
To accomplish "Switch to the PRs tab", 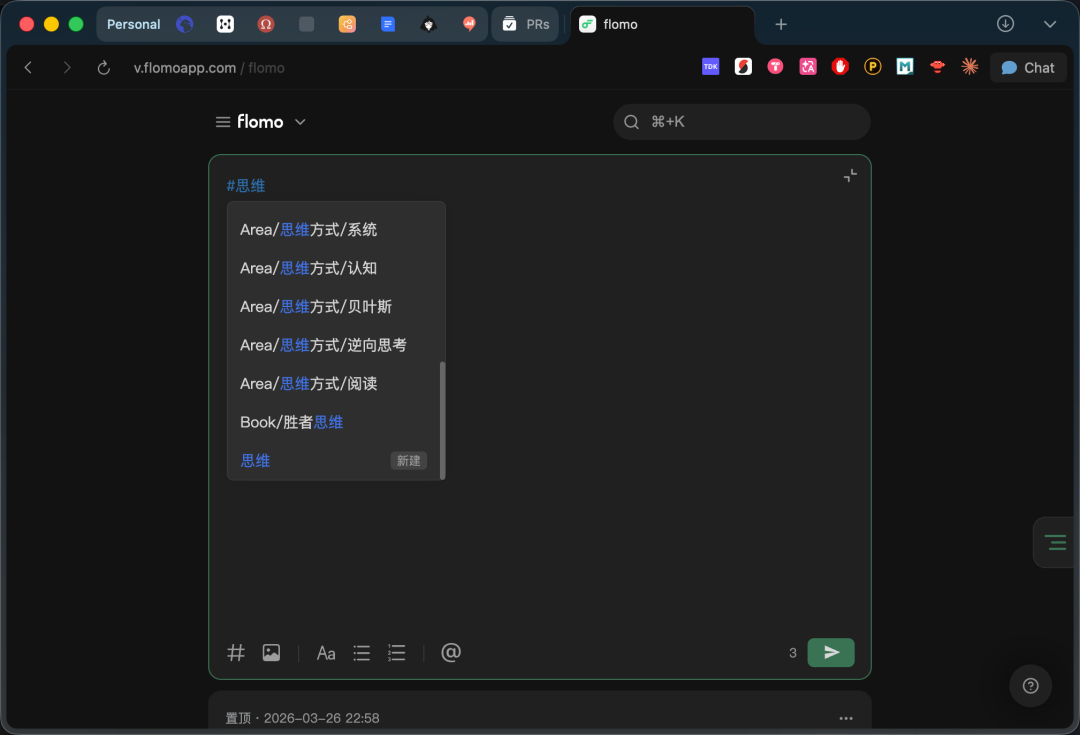I will pyautogui.click(x=525, y=24).
